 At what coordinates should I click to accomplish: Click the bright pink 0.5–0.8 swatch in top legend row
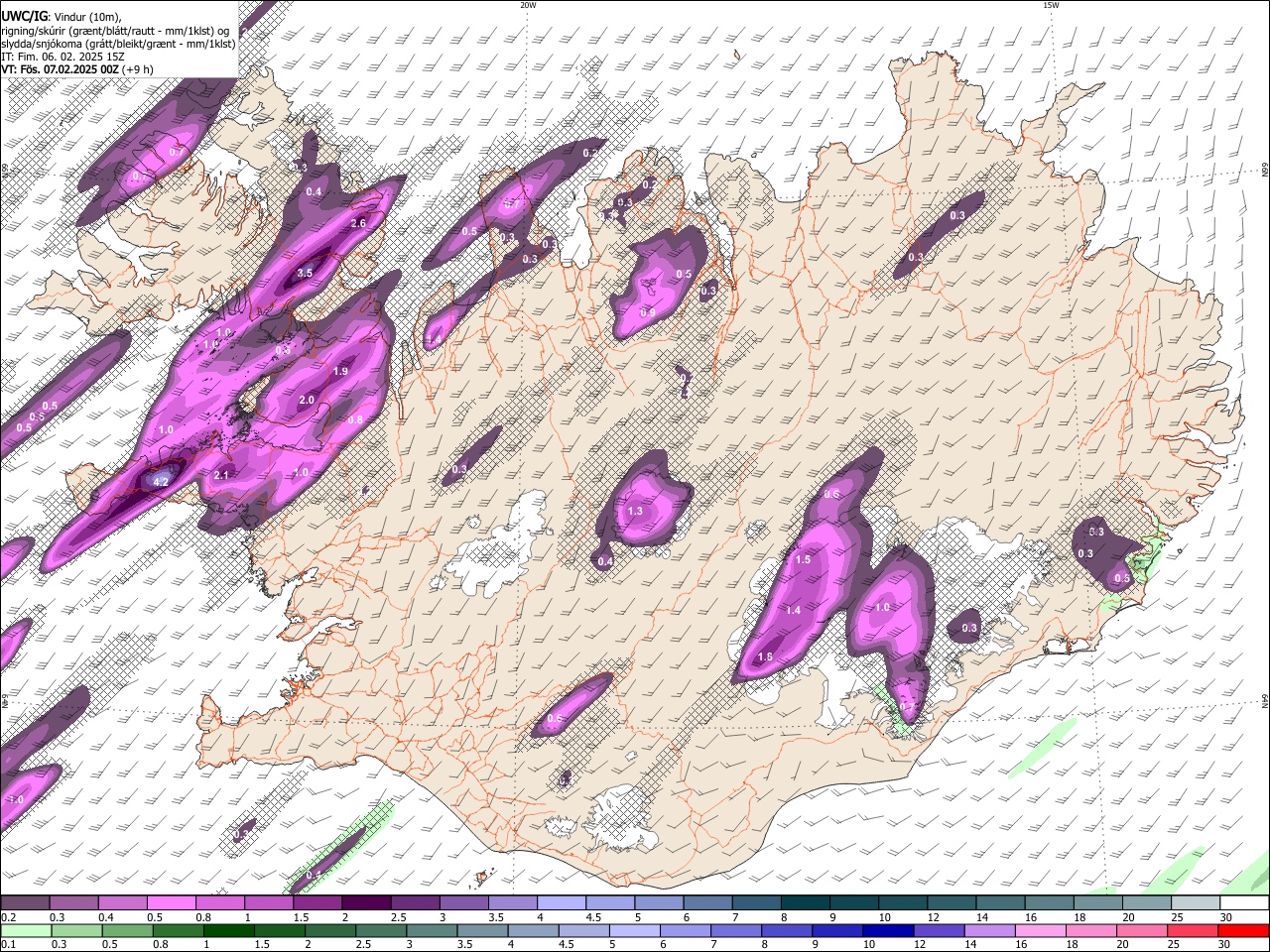click(171, 903)
